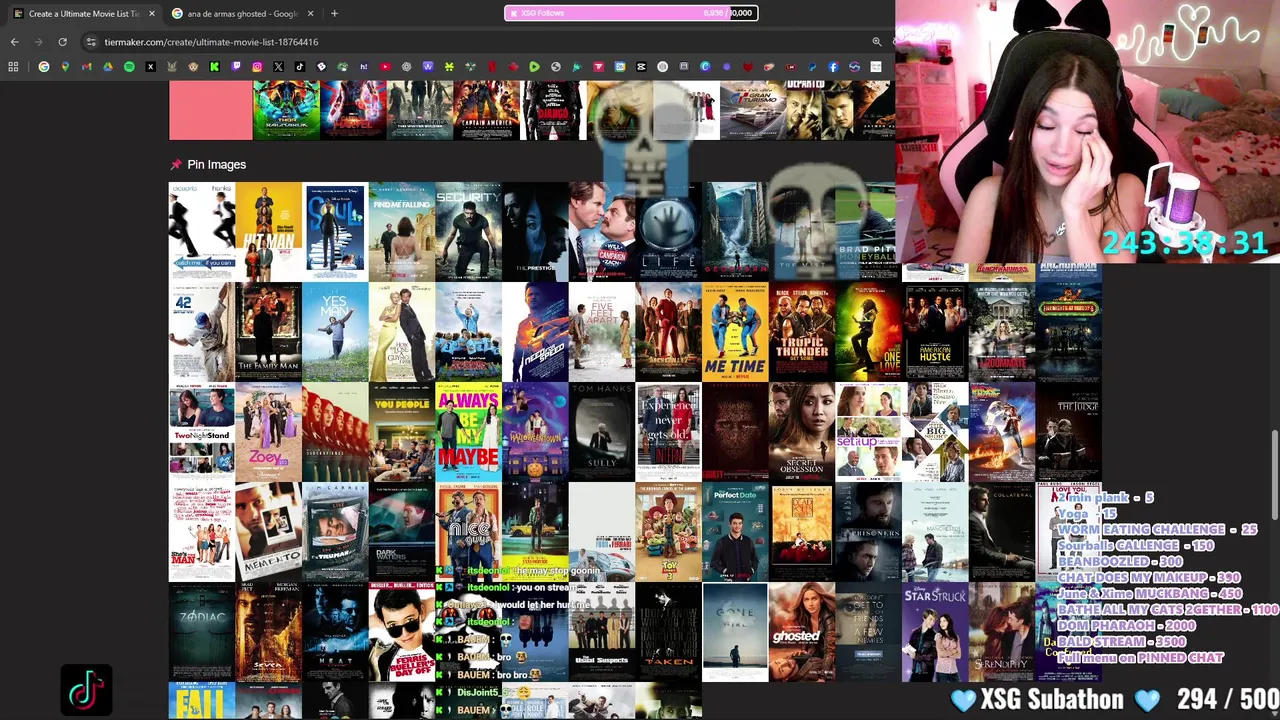Open the Facebook bookmark icon
This screenshot has width=1280, height=720.
pos(833,67)
